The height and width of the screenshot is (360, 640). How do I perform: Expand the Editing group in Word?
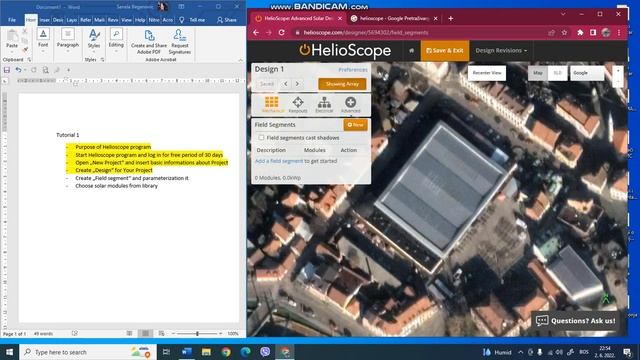click(116, 40)
